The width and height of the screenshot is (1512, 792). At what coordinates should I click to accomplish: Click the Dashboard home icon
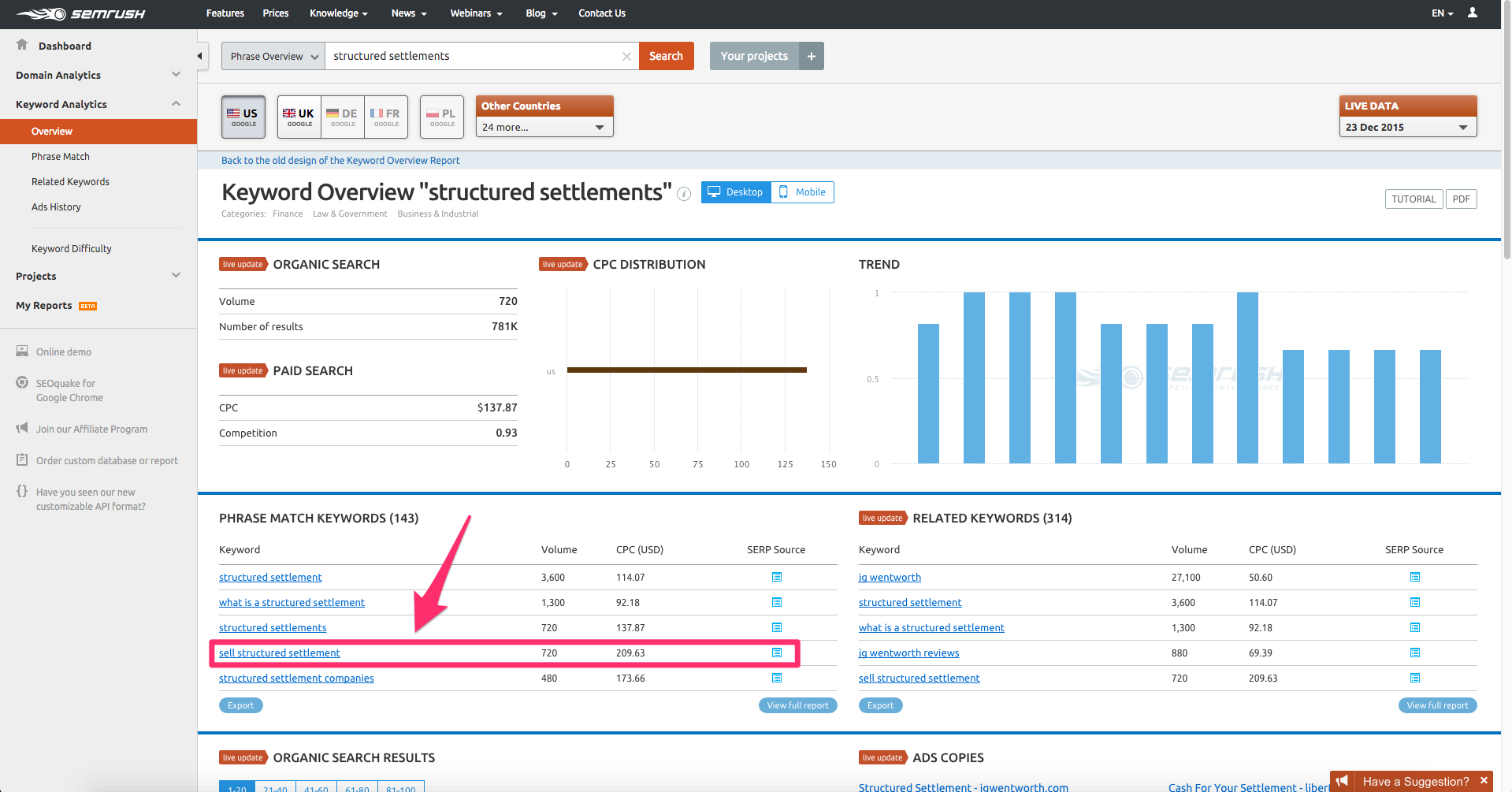(22, 45)
